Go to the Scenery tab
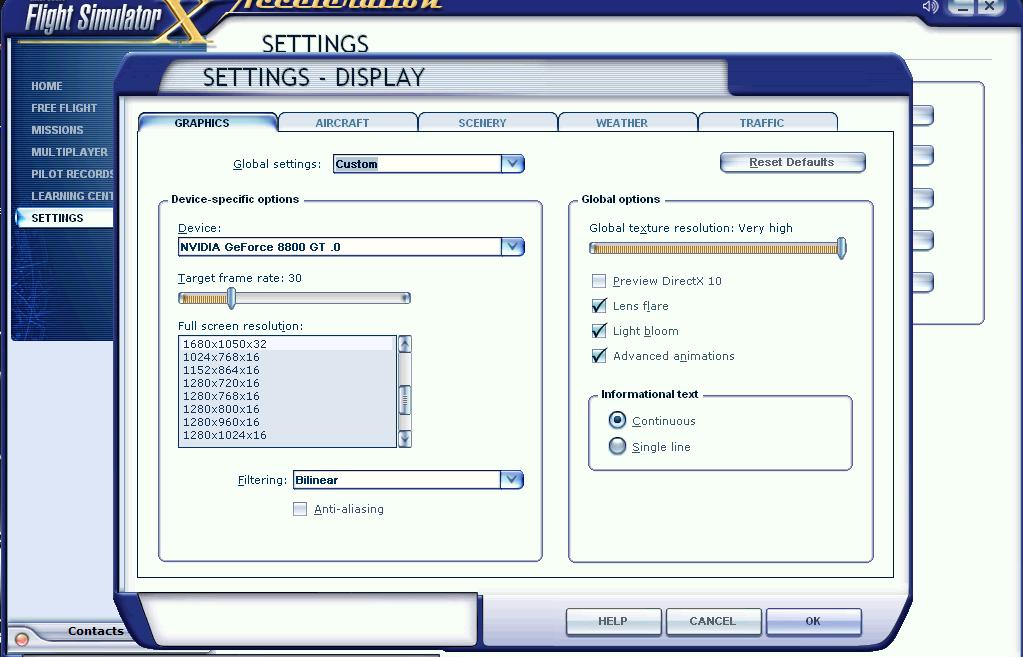The image size is (1023, 657). [482, 123]
